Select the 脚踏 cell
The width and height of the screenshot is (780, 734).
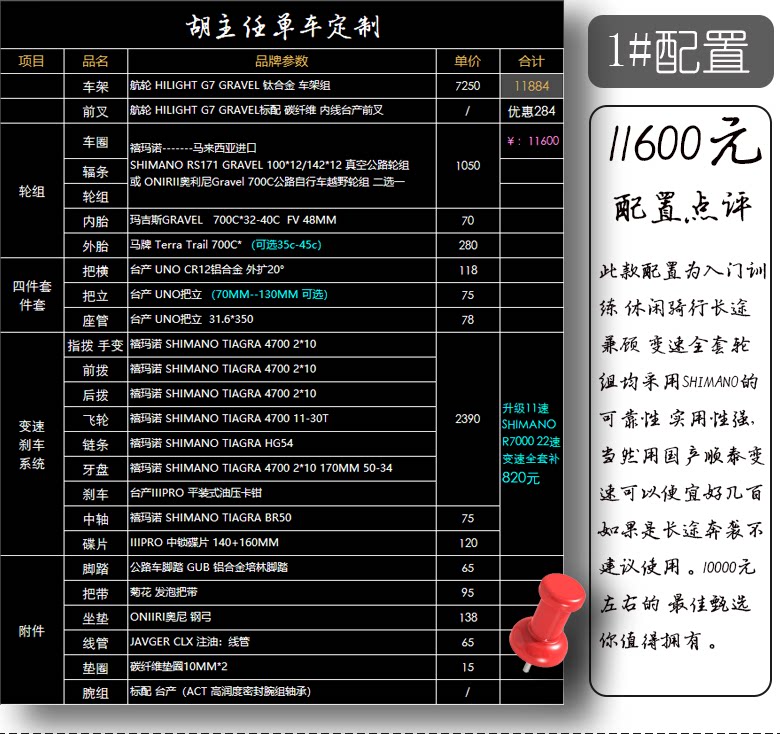96,569
